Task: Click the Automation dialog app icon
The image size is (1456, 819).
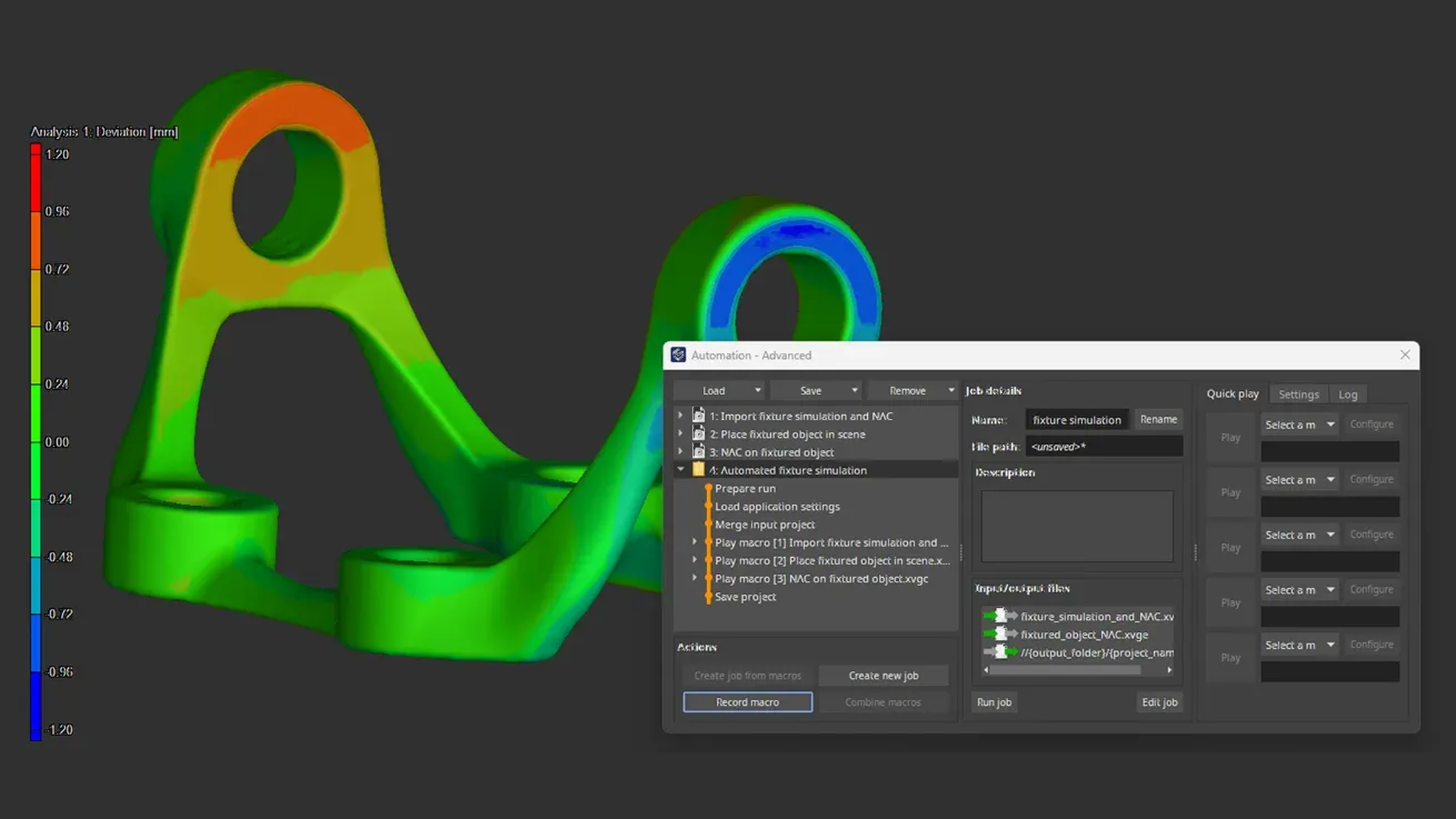Action: pyautogui.click(x=678, y=355)
